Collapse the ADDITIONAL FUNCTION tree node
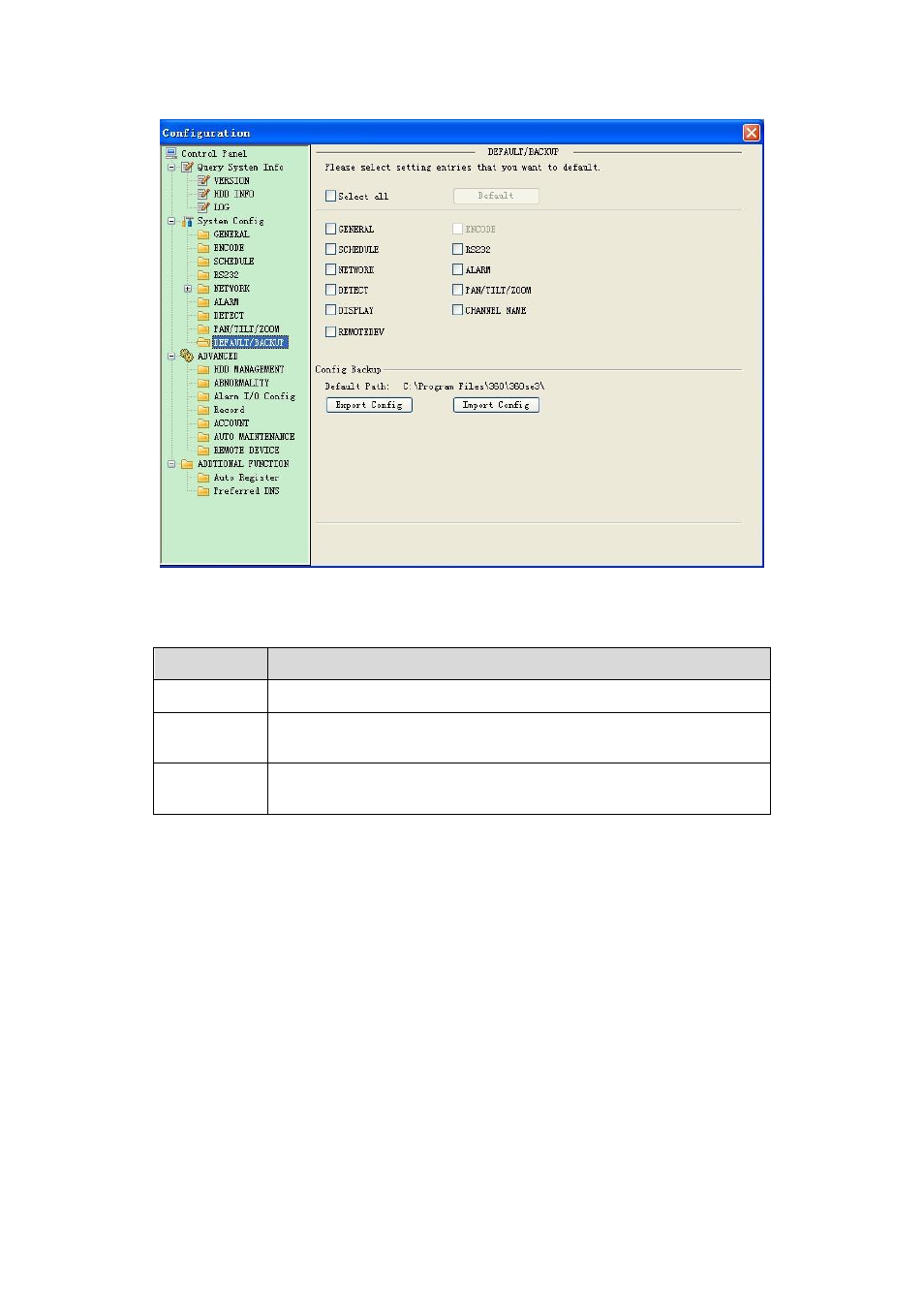 tap(171, 464)
